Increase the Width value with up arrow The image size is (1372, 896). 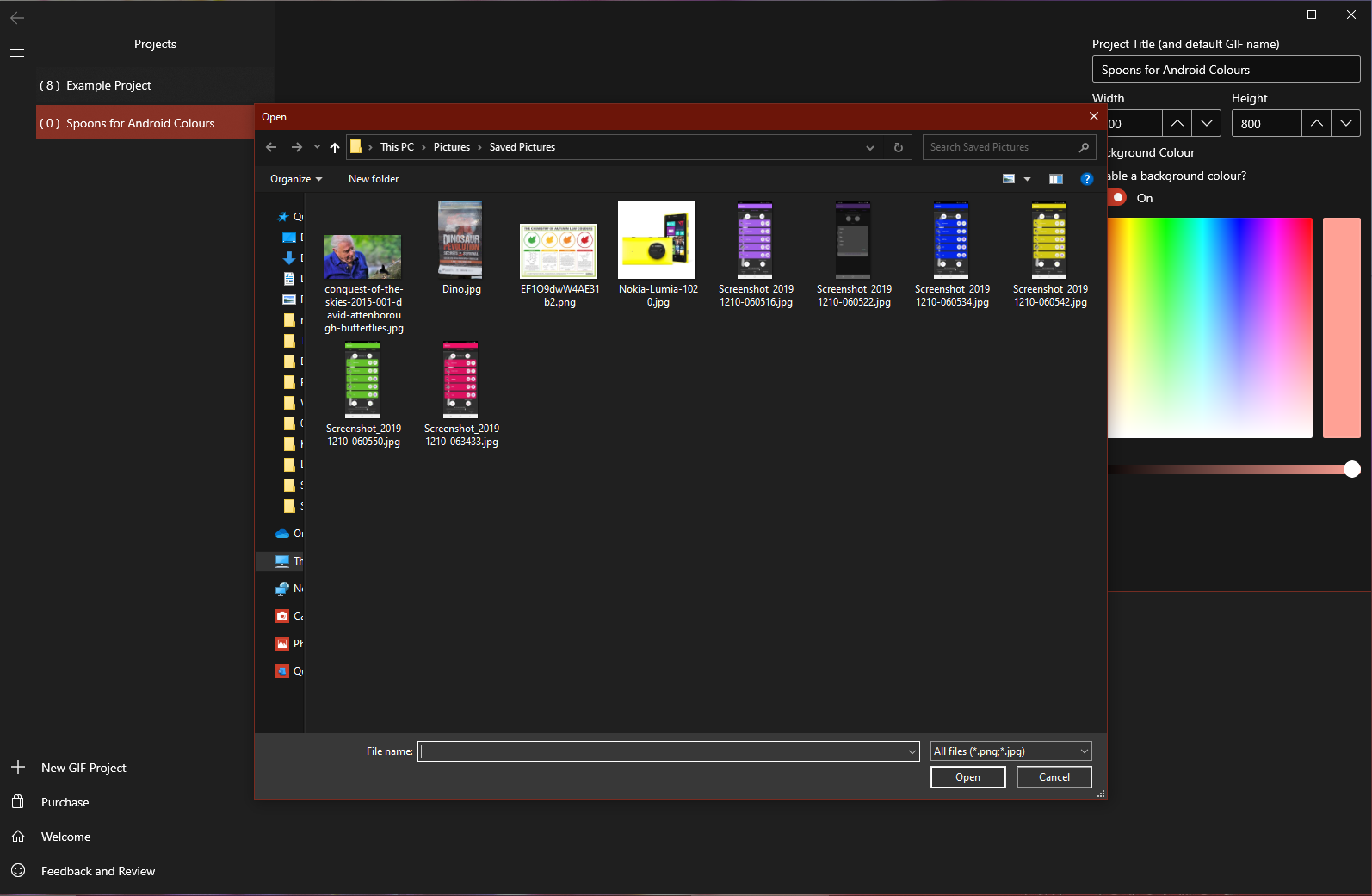click(x=1177, y=123)
